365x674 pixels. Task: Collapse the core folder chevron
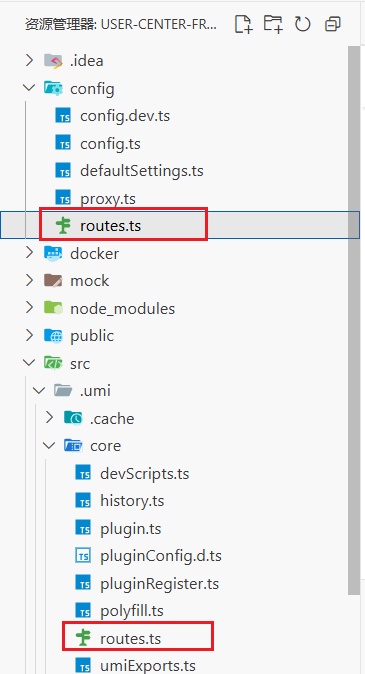click(49, 446)
